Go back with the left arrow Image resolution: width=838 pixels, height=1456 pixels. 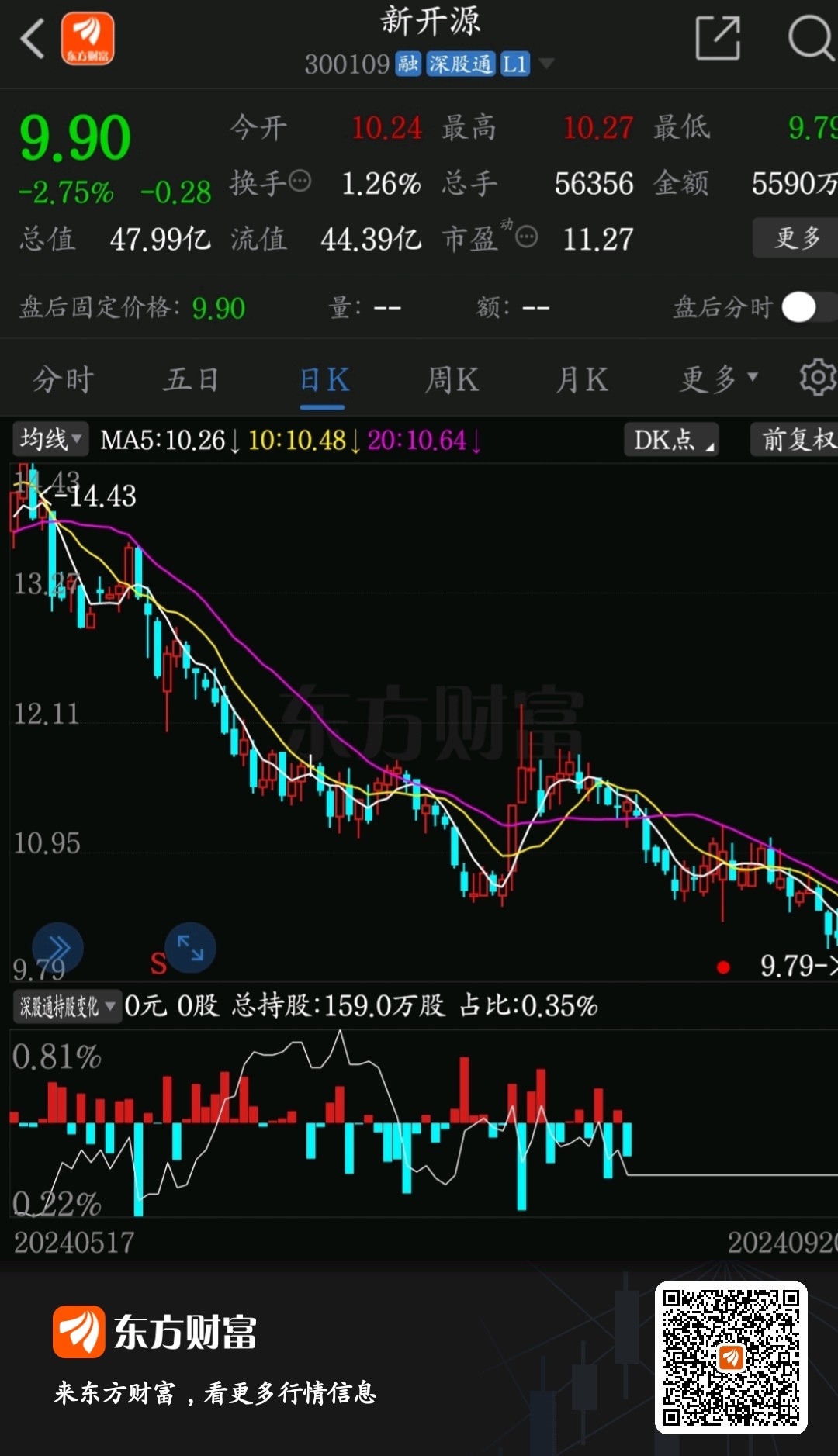(x=33, y=39)
